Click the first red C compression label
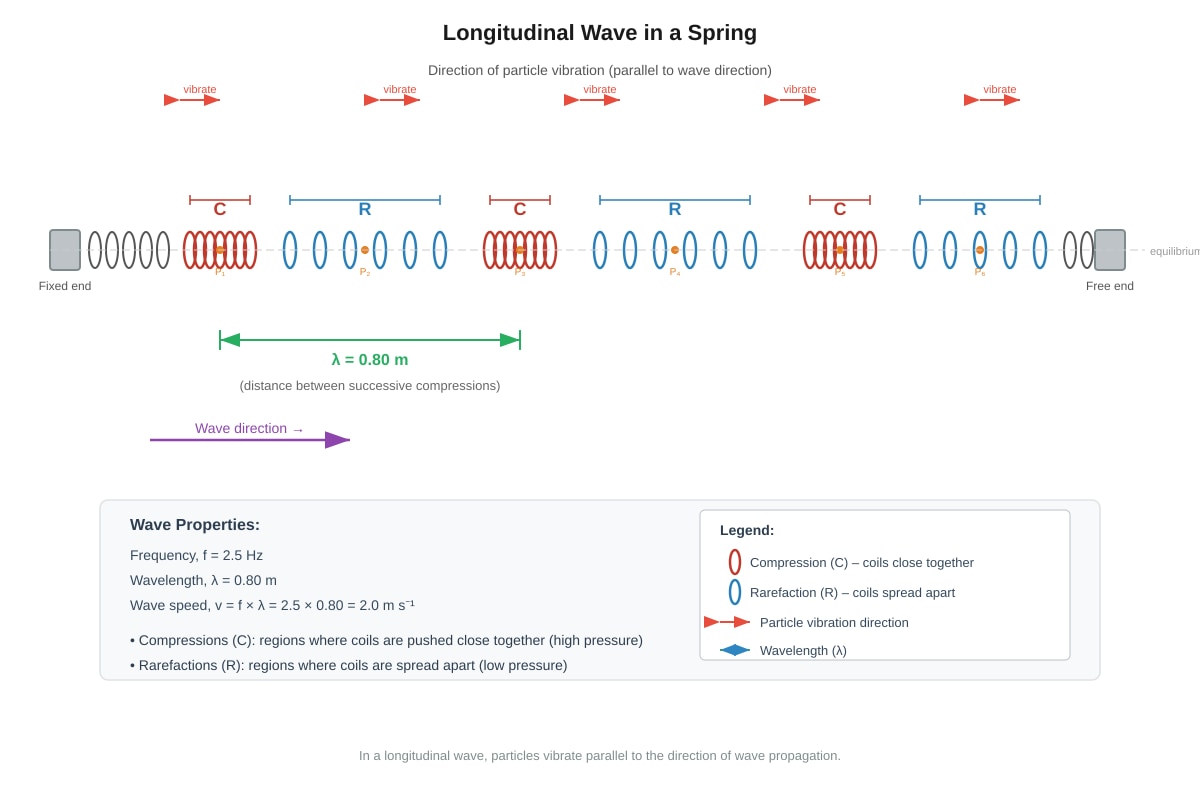 point(220,209)
